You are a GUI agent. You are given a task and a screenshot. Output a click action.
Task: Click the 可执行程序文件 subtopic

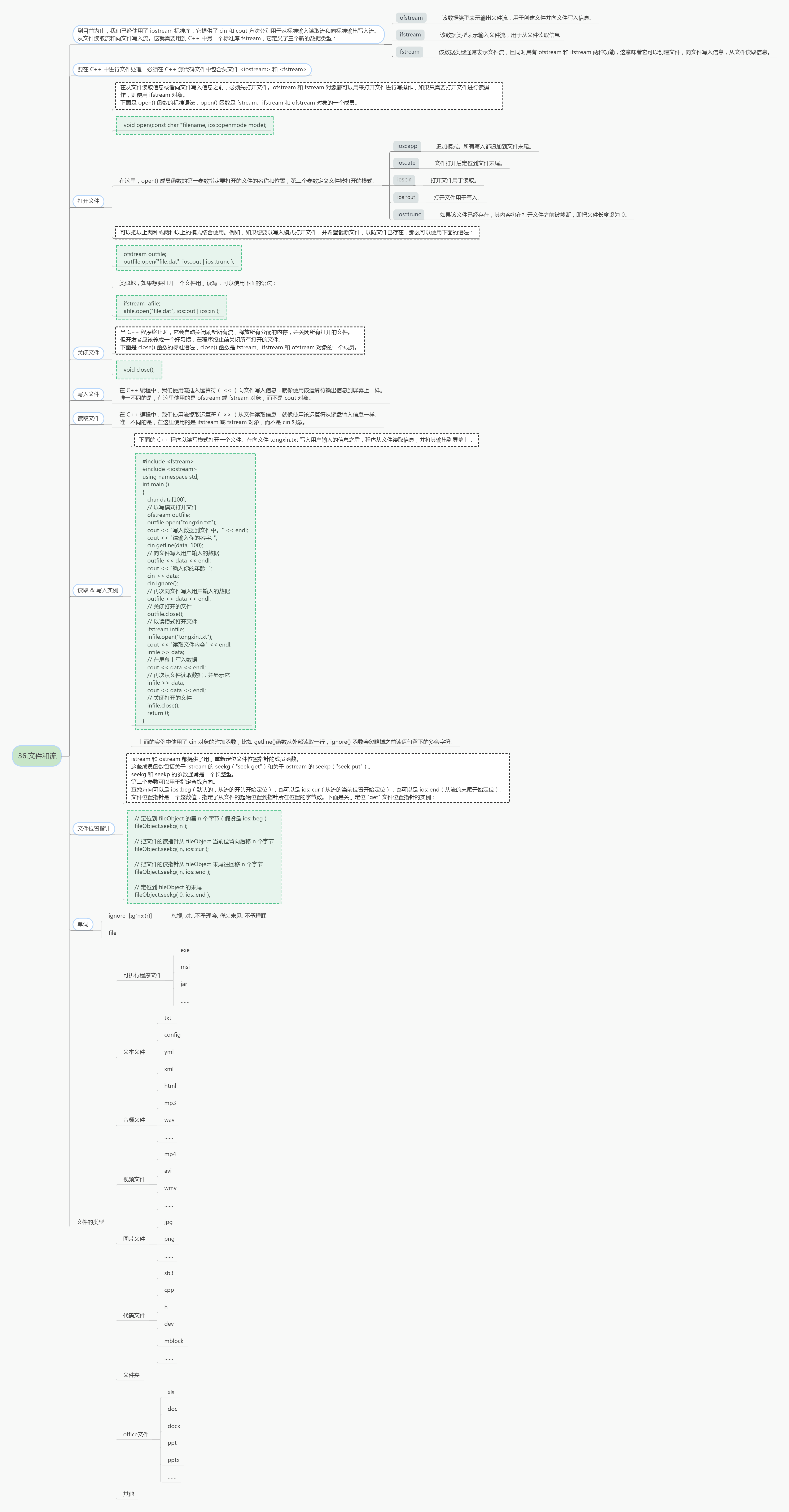coord(142,975)
